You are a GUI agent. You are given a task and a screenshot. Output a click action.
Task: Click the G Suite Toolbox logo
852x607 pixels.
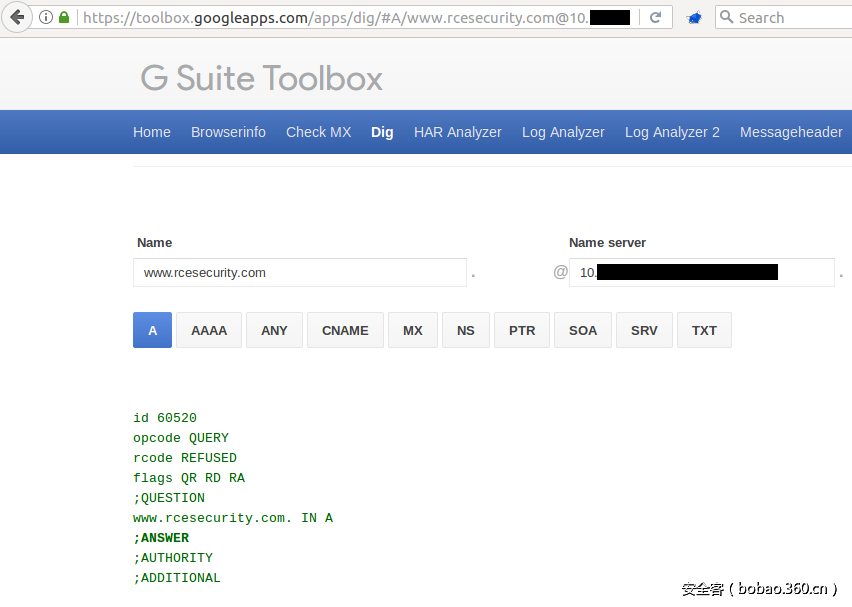pos(261,78)
